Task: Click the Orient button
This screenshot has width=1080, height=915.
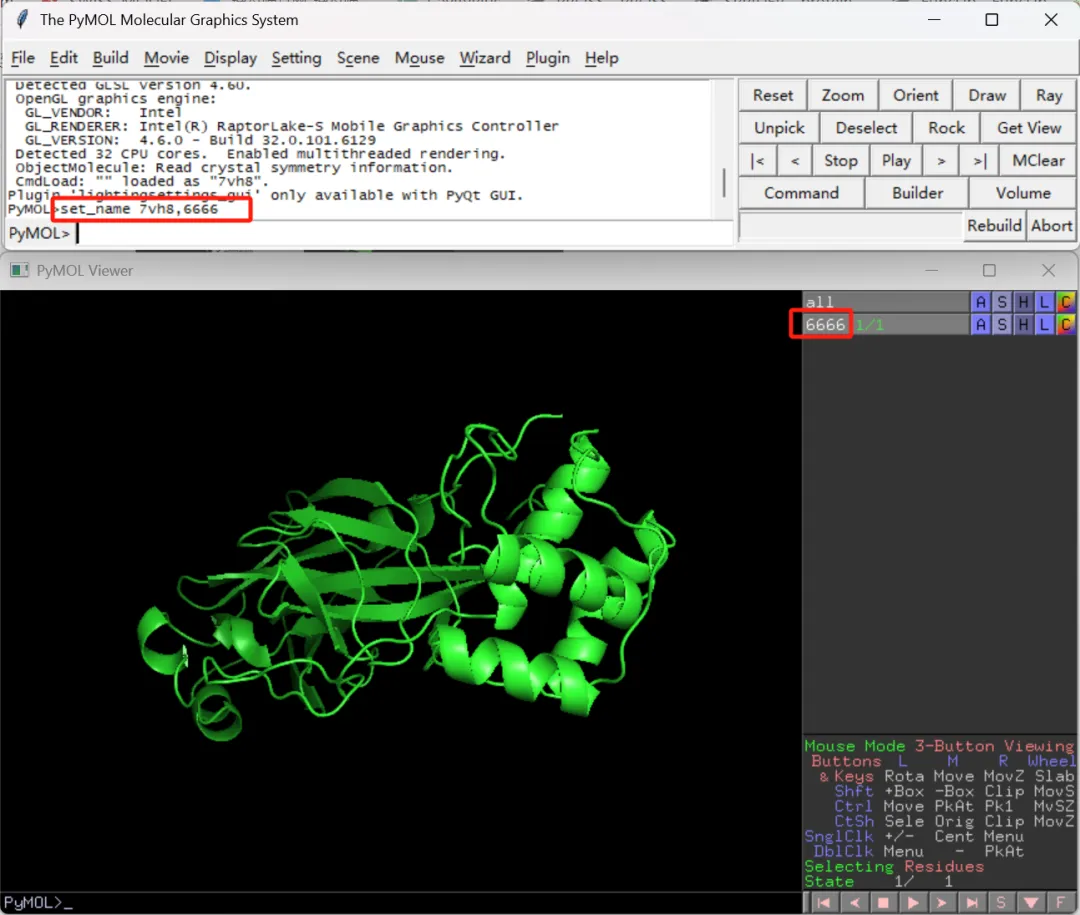Action: pyautogui.click(x=915, y=95)
